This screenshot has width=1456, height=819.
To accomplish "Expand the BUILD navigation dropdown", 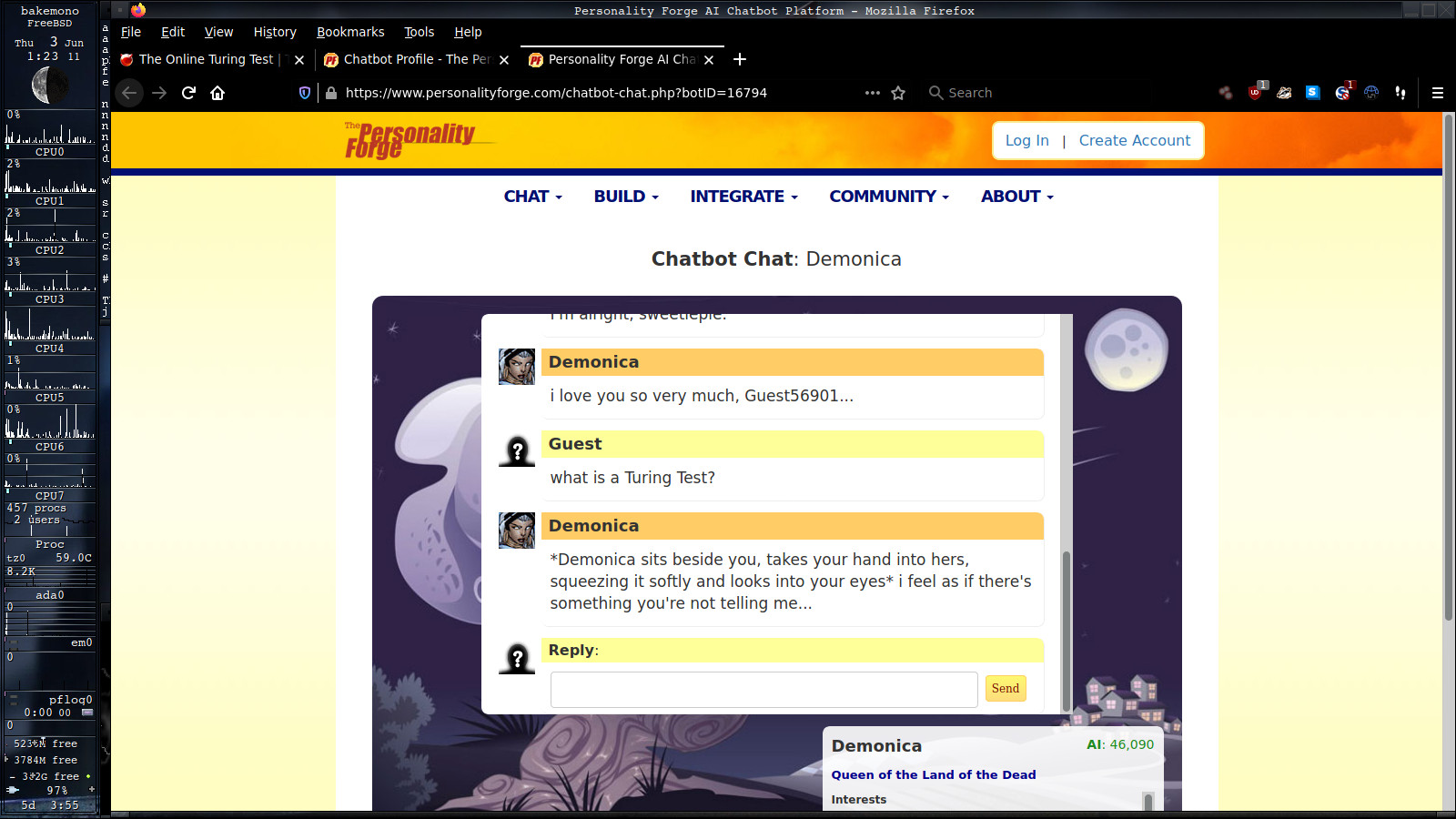I will pos(626,197).
